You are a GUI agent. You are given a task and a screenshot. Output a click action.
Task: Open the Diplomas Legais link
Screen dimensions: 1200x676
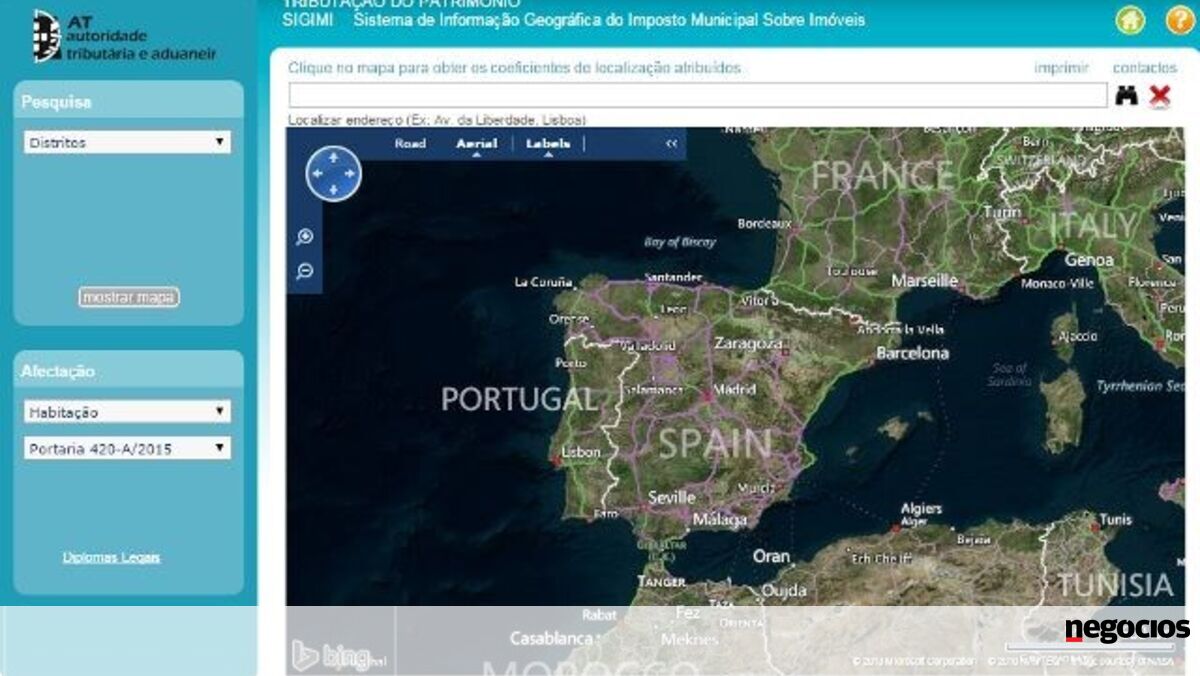tap(111, 557)
